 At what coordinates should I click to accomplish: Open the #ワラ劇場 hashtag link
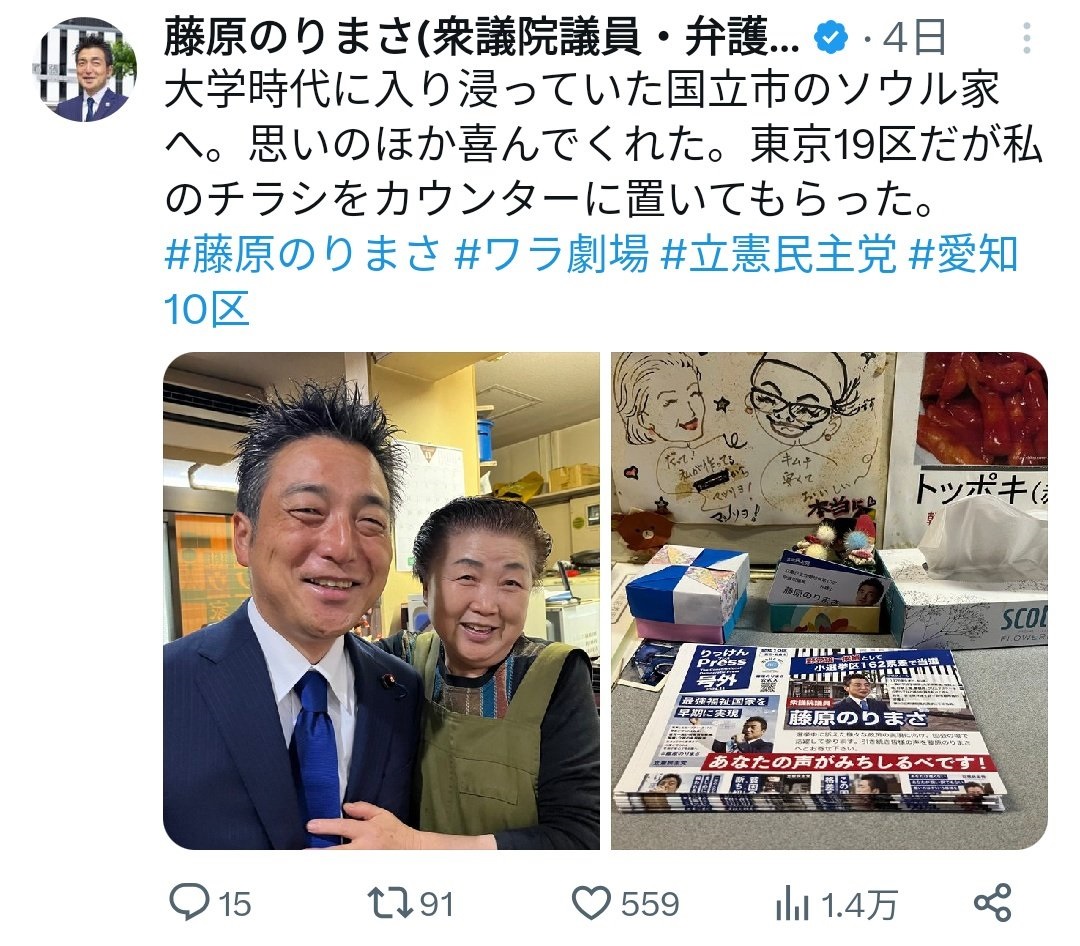552,254
